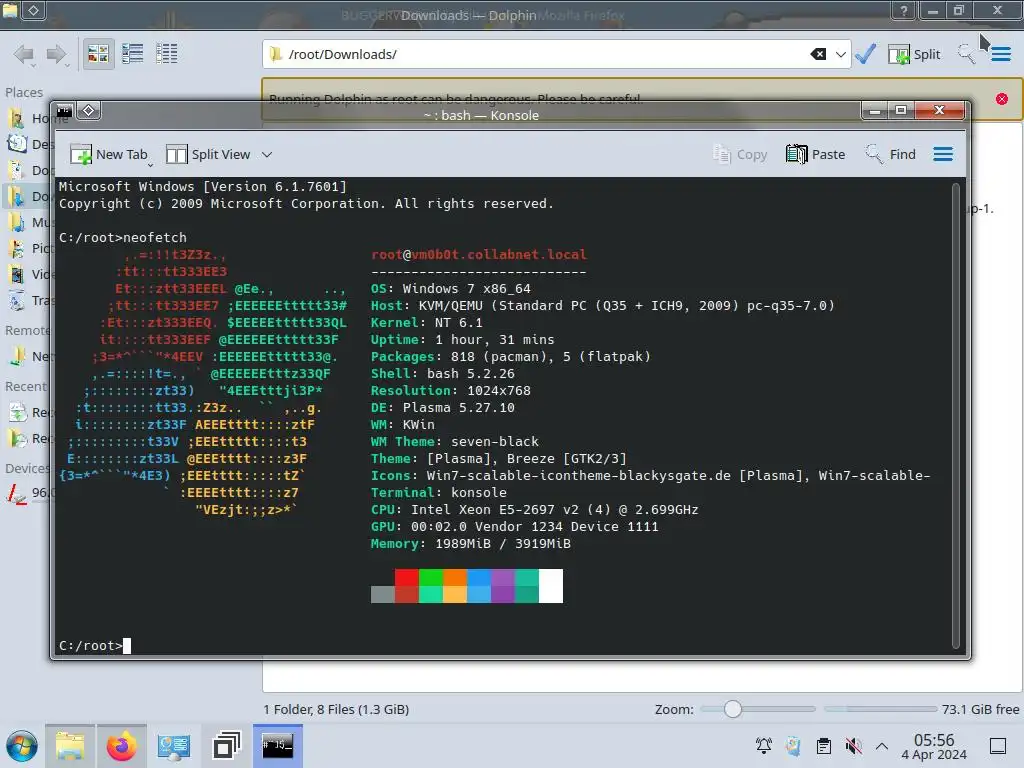Screen dimensions: 1024x768
Task: Launch Firefox from the taskbar
Action: (121, 746)
